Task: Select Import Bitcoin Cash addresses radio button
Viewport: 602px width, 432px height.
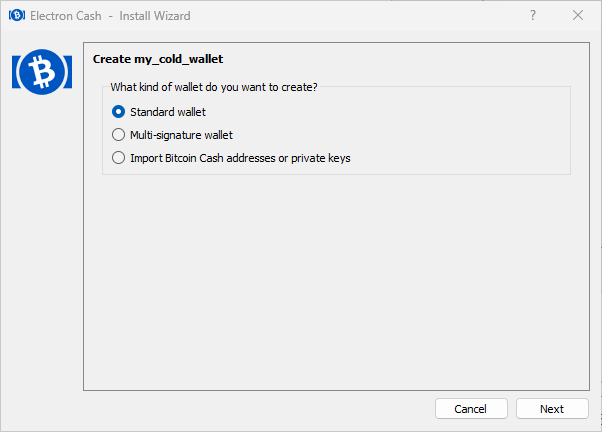Action: click(x=118, y=158)
